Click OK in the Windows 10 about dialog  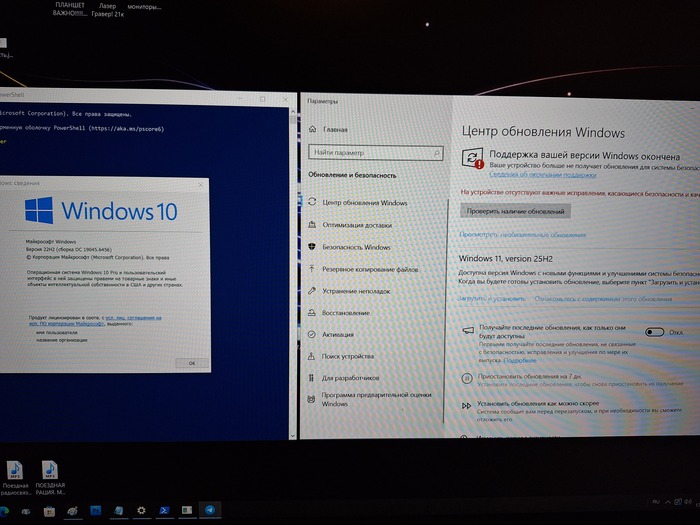click(x=192, y=363)
